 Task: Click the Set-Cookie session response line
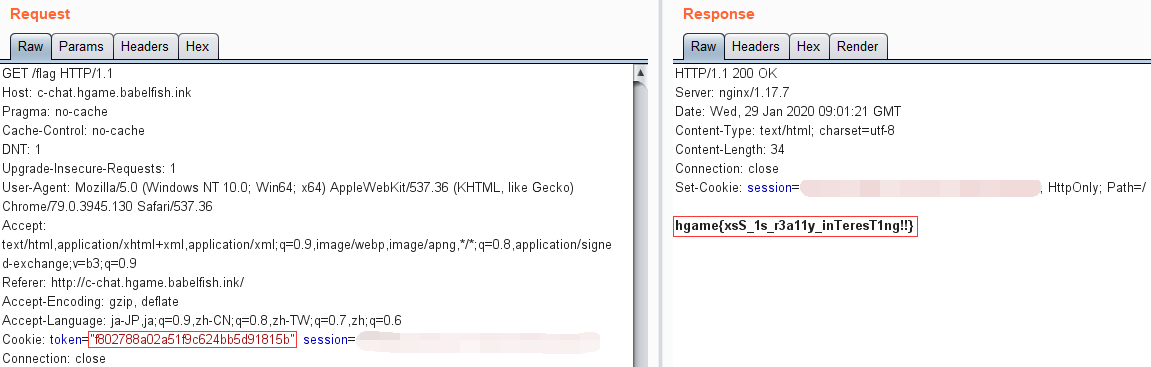(x=910, y=188)
